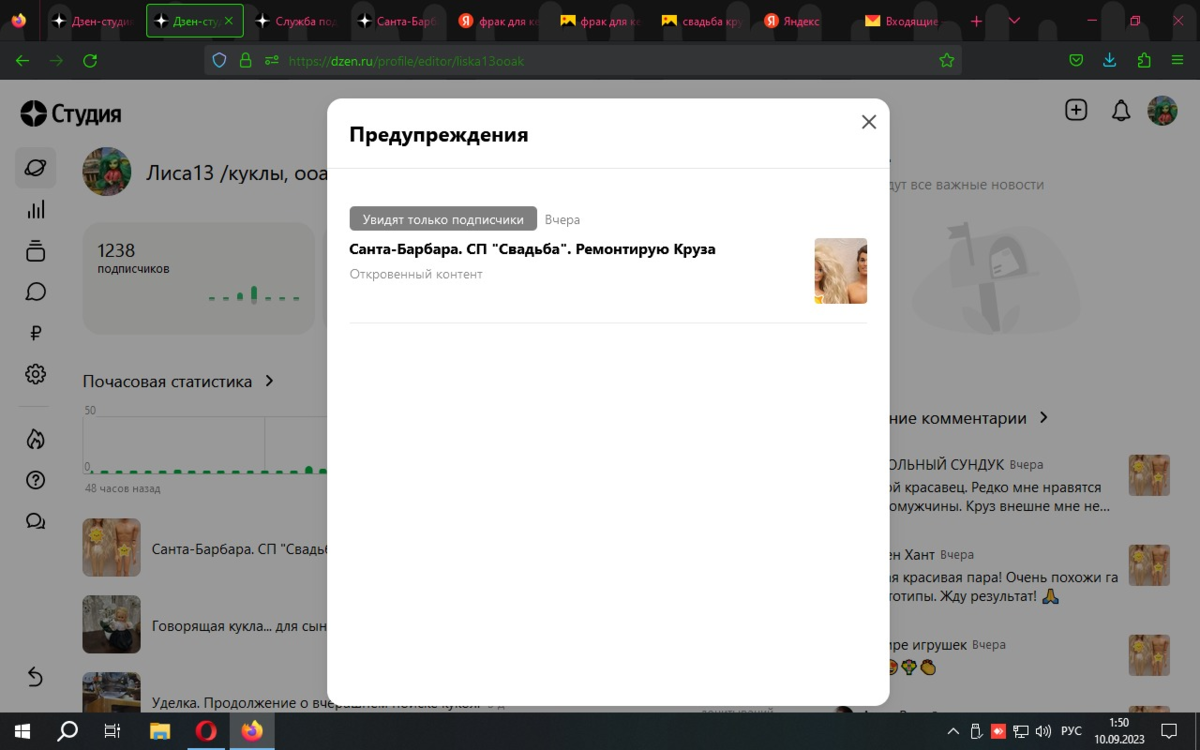The image size is (1200, 750).
Task: Open the Санта-Барбара warning article title
Action: 532,249
